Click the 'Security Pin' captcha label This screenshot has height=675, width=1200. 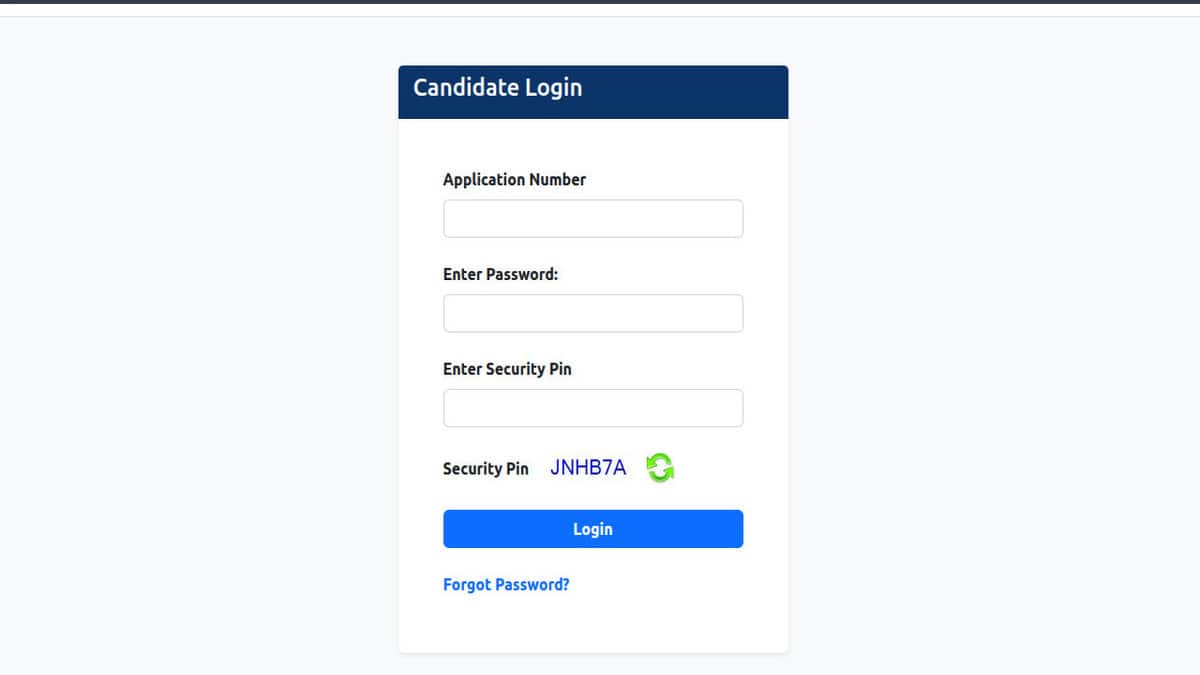485,468
